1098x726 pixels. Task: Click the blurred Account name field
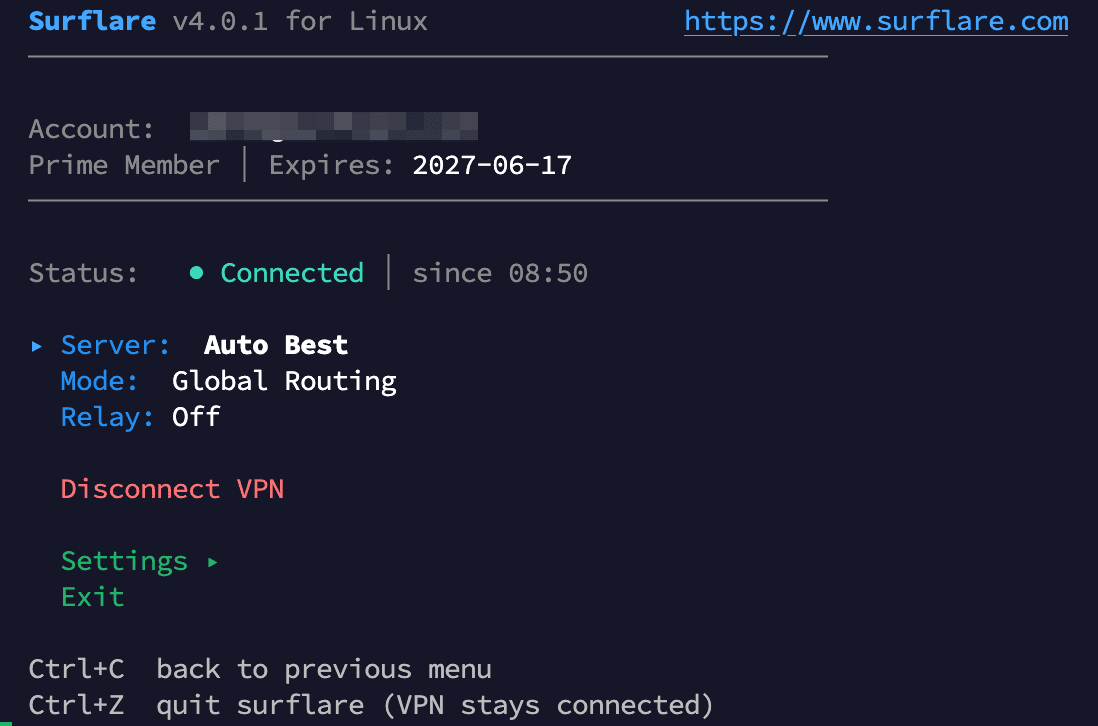click(333, 128)
